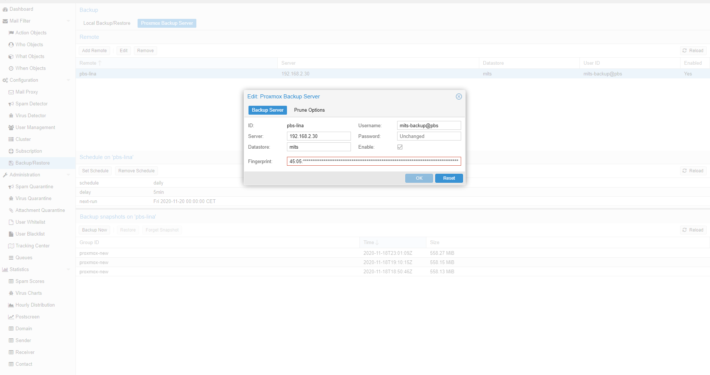Open User Blacklist via its dark file icon

[11, 234]
